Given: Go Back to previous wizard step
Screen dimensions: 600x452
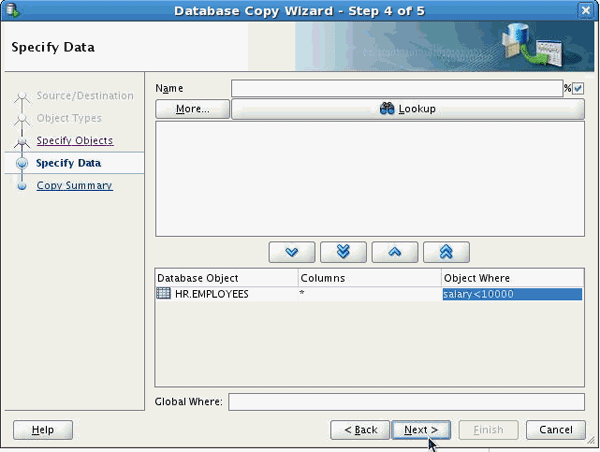Looking at the screenshot, I should (360, 430).
